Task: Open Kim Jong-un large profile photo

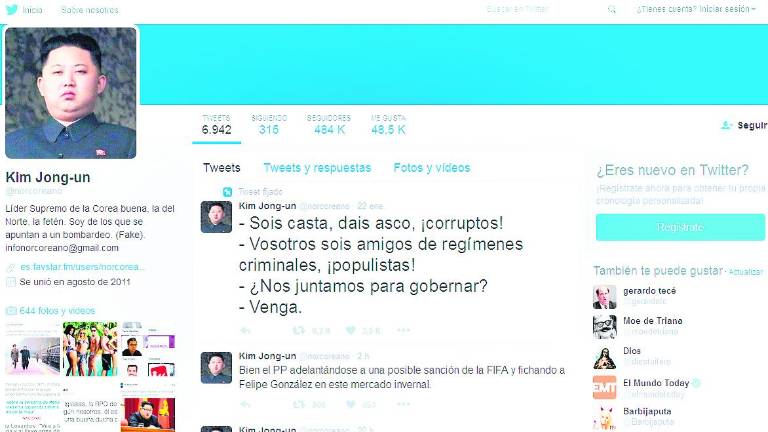Action: [71, 93]
